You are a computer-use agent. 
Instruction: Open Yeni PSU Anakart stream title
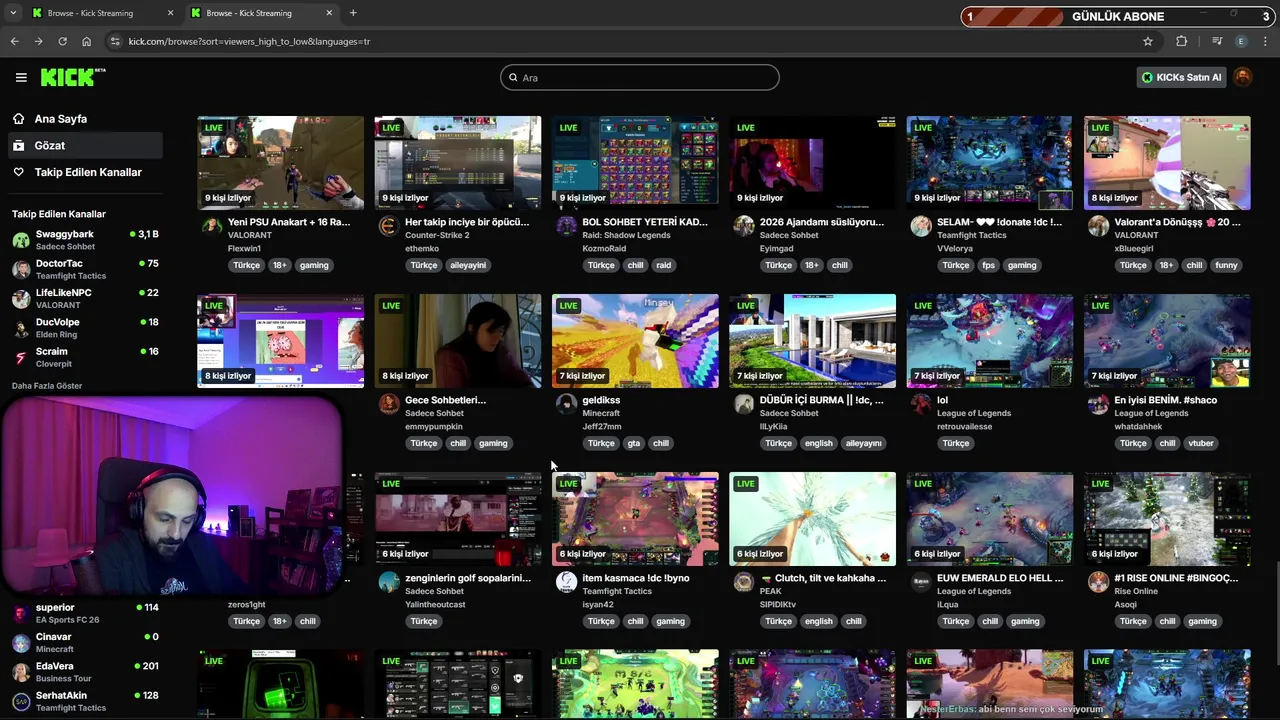(289, 222)
